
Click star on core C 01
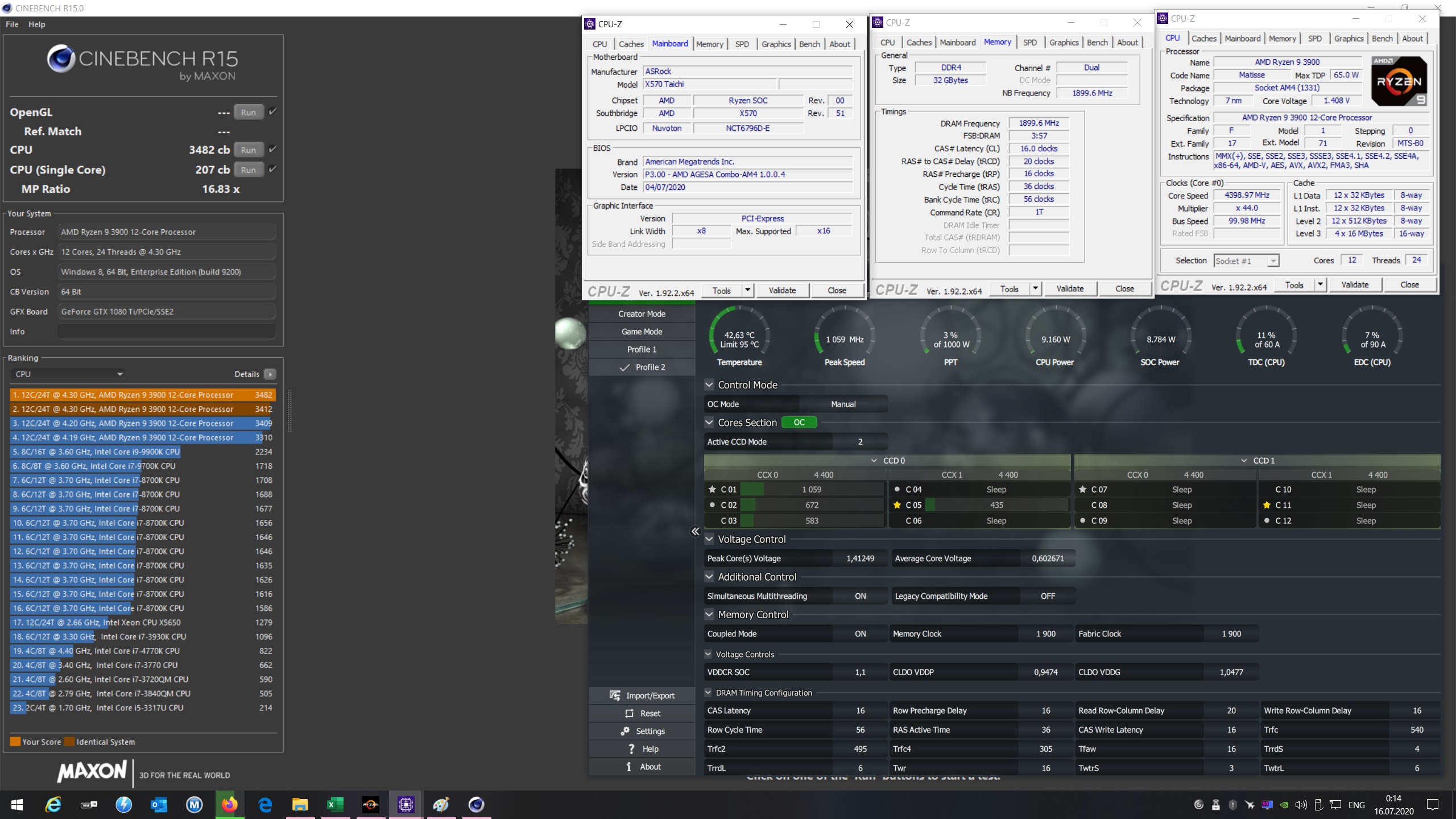click(x=712, y=489)
